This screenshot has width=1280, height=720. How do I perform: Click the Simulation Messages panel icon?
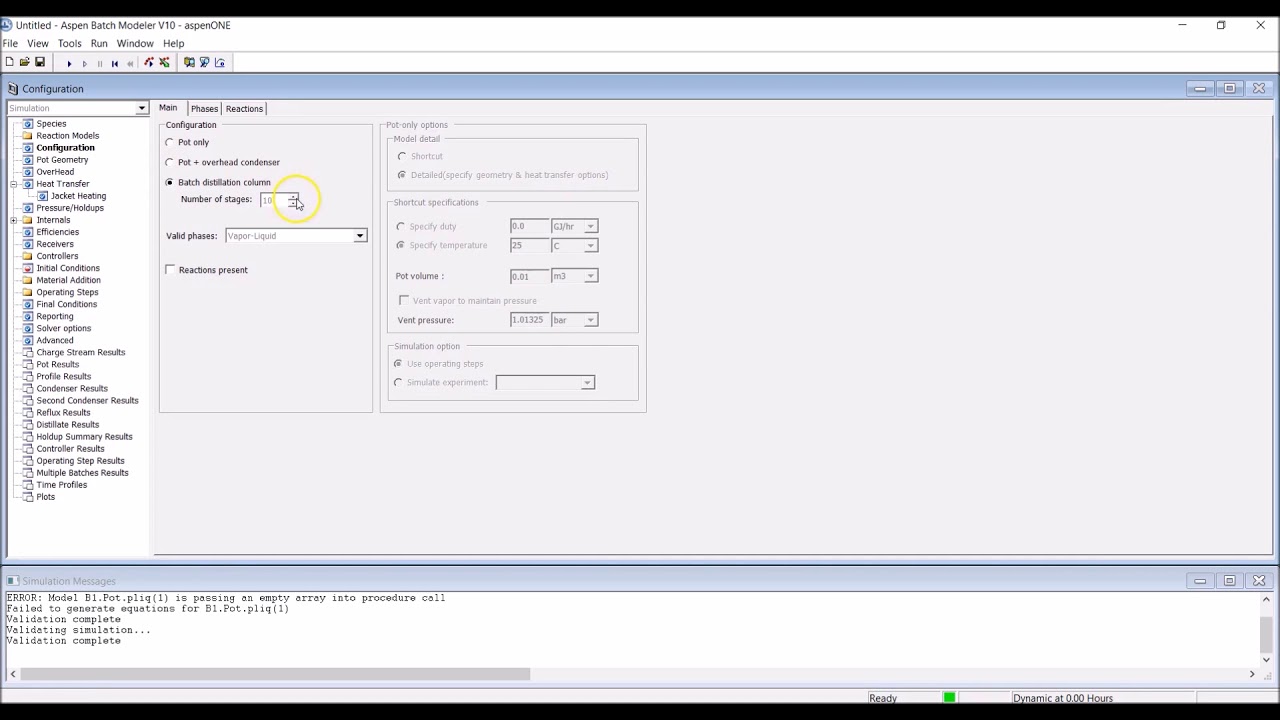click(13, 581)
